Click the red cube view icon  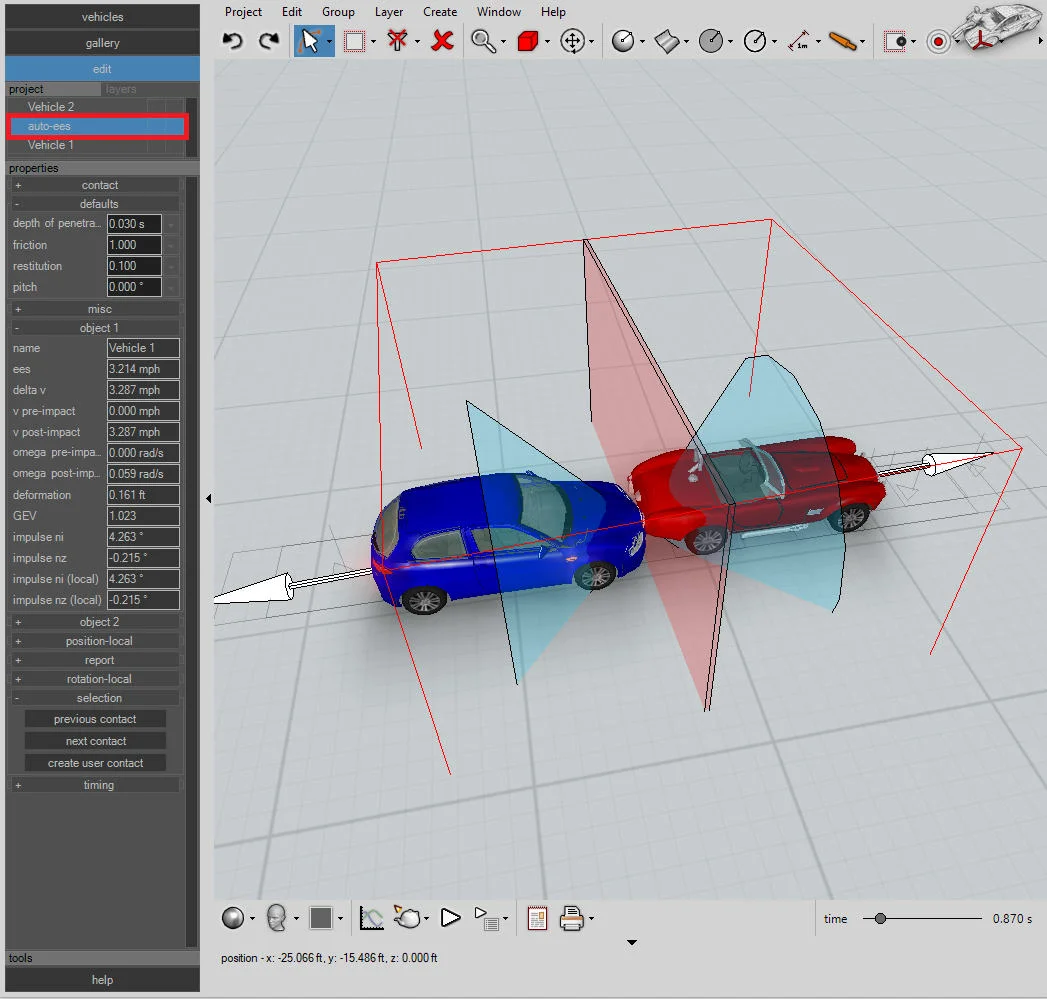[528, 41]
